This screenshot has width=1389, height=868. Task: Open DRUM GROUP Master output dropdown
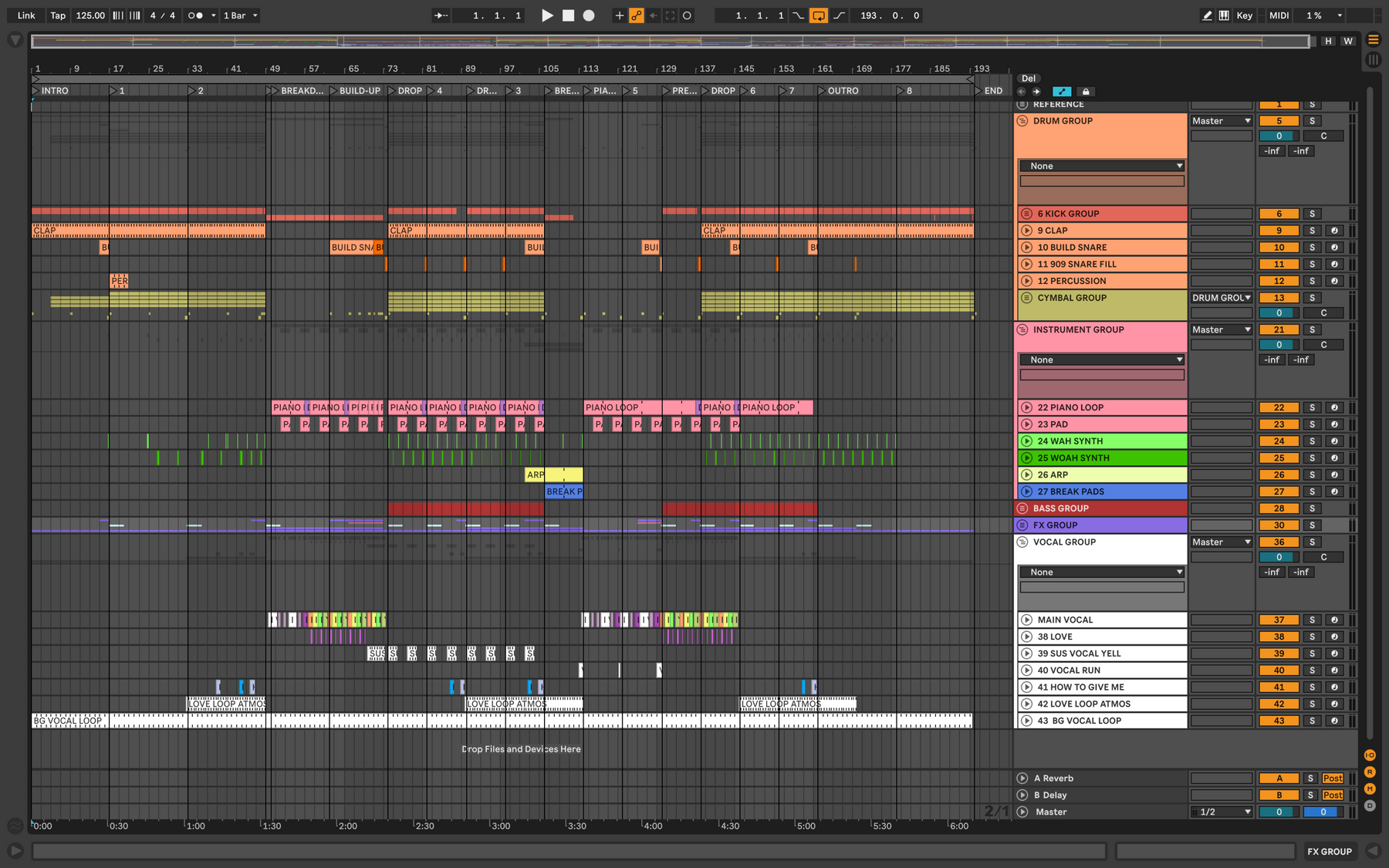(x=1222, y=121)
